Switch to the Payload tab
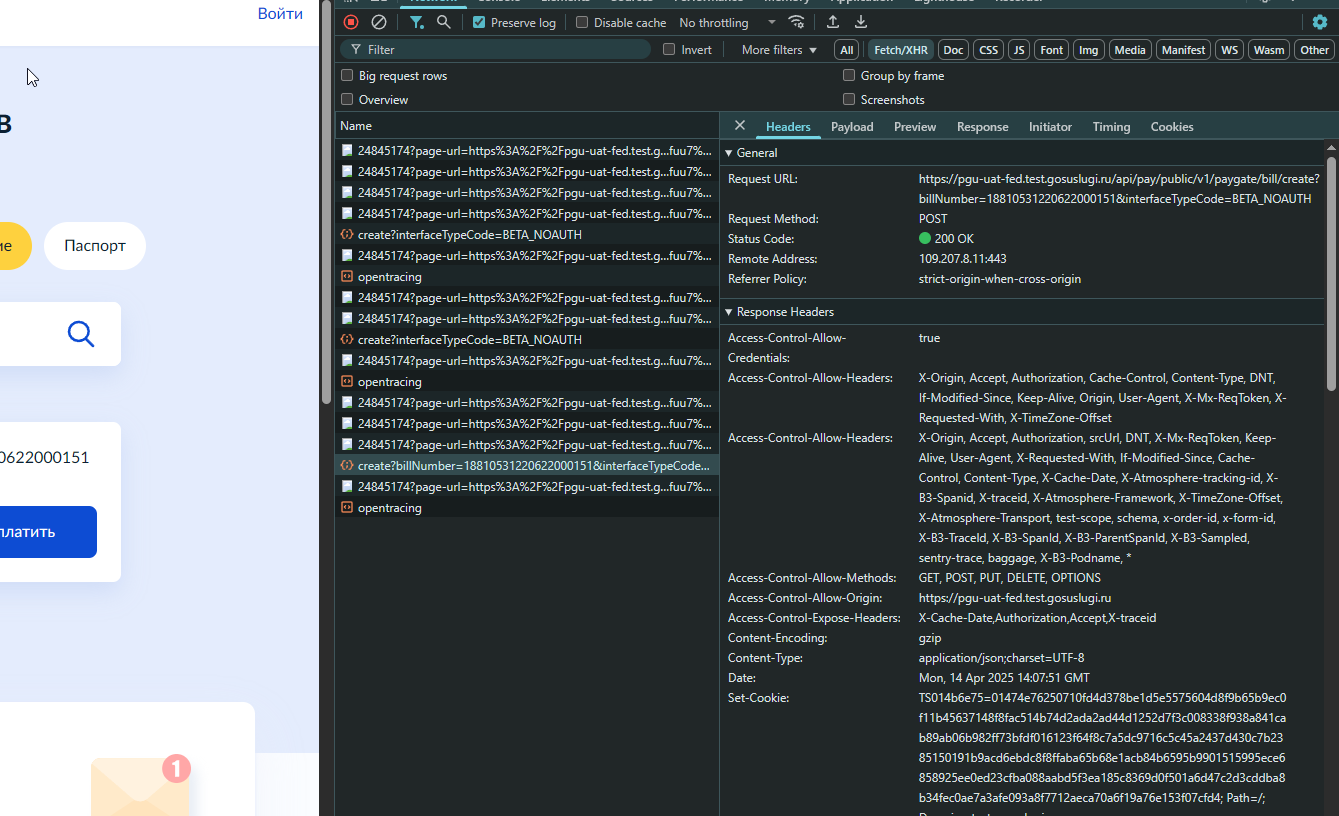The image size is (1339, 816). pos(852,127)
